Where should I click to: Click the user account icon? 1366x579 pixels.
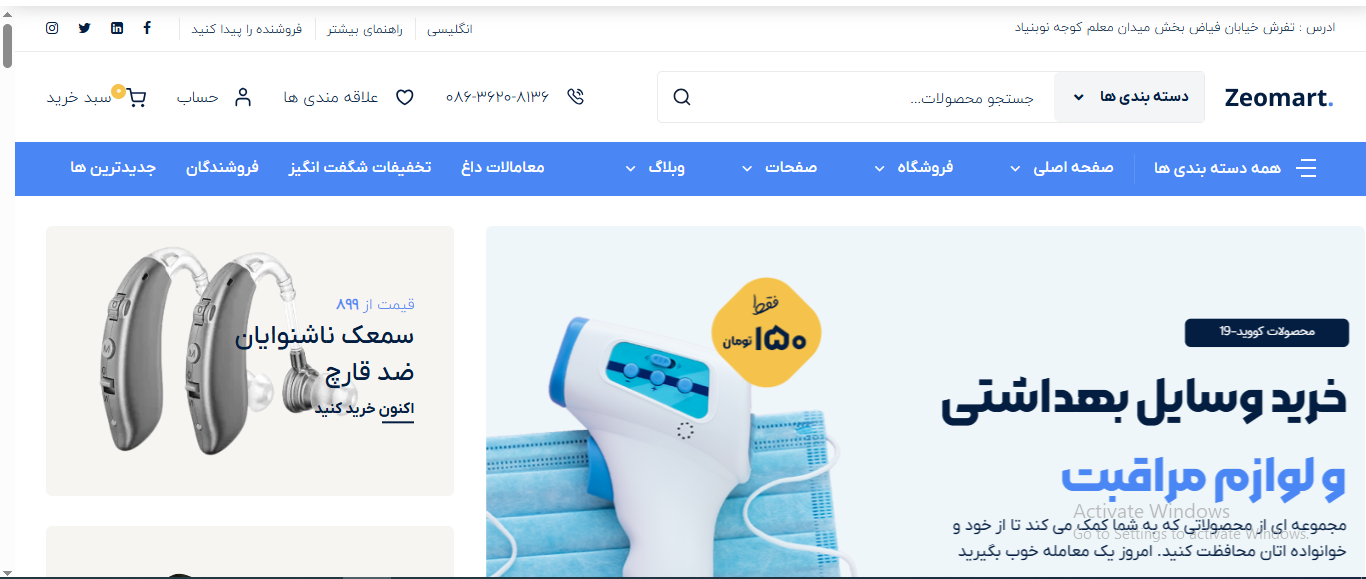(243, 97)
